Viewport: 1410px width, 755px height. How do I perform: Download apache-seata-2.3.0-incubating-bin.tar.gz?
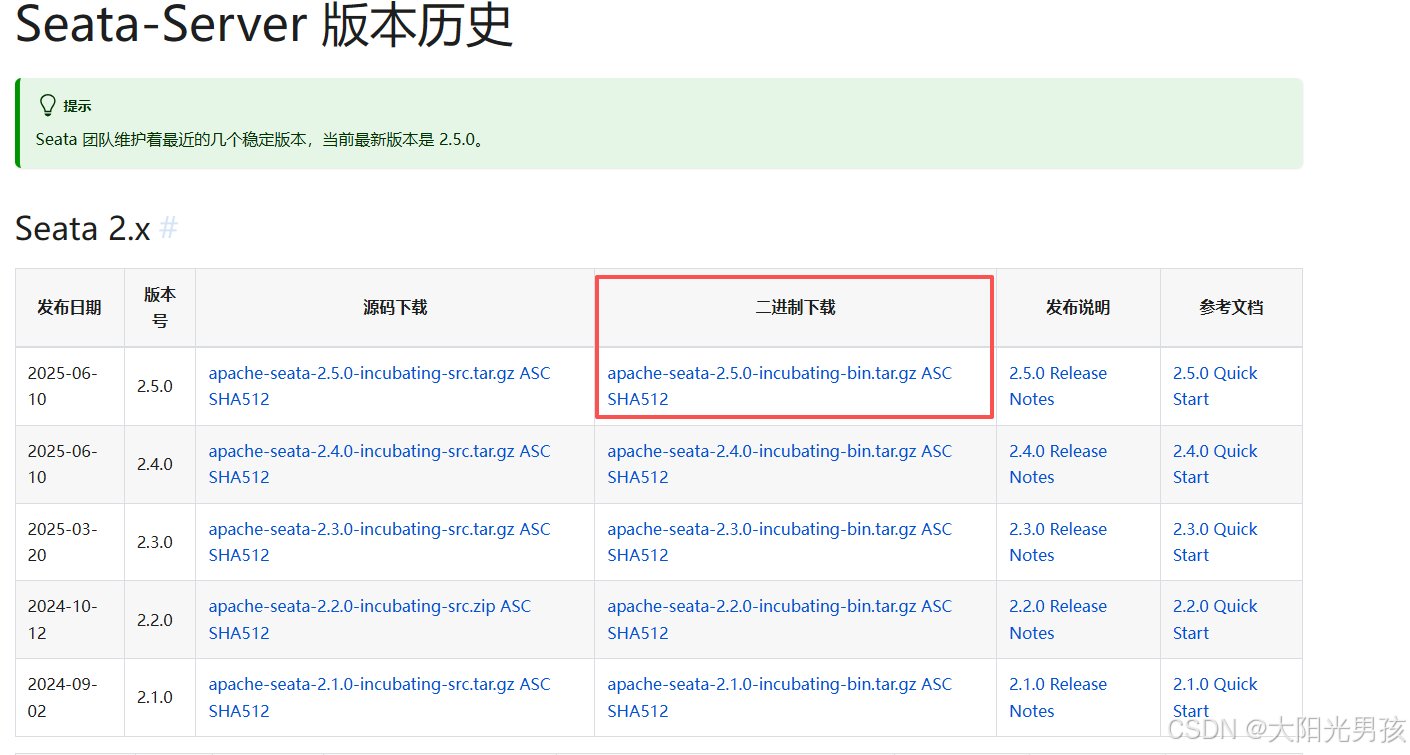tap(762, 529)
